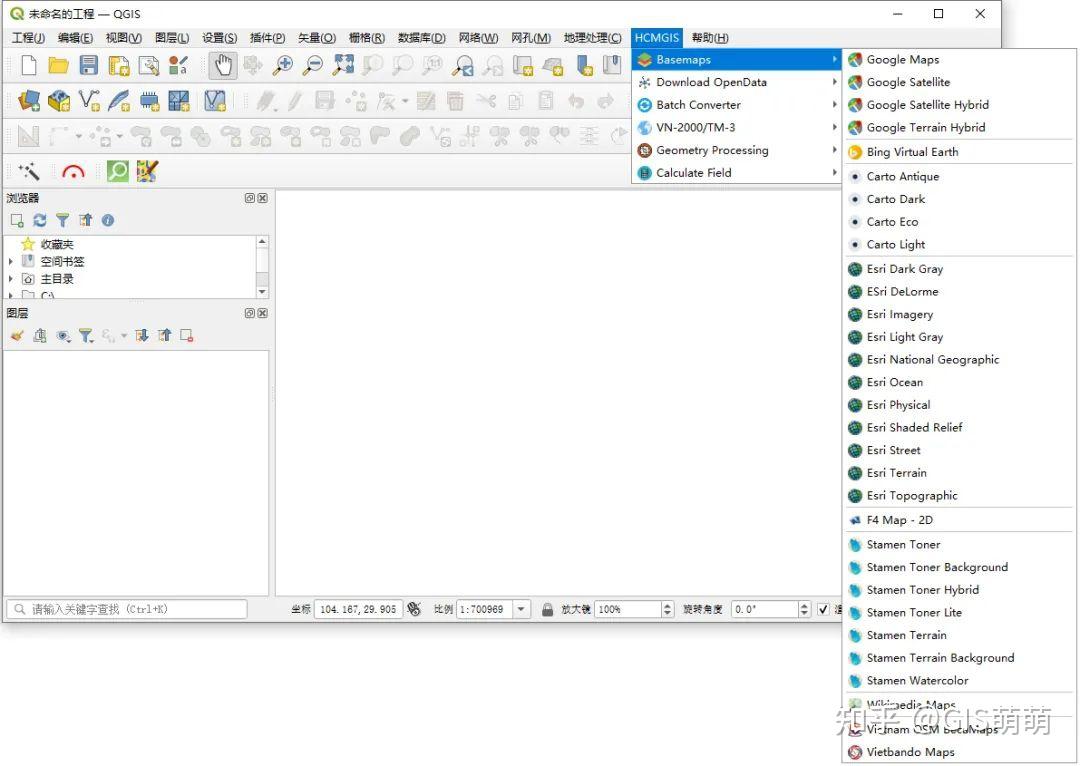Click the Expand All icon in layers panel
1080x766 pixels.
click(142, 335)
